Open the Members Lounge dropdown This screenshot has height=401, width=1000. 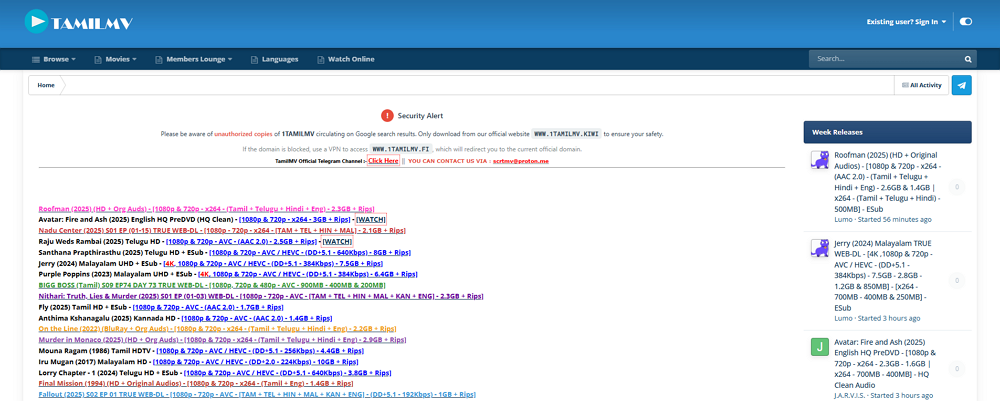(198, 60)
